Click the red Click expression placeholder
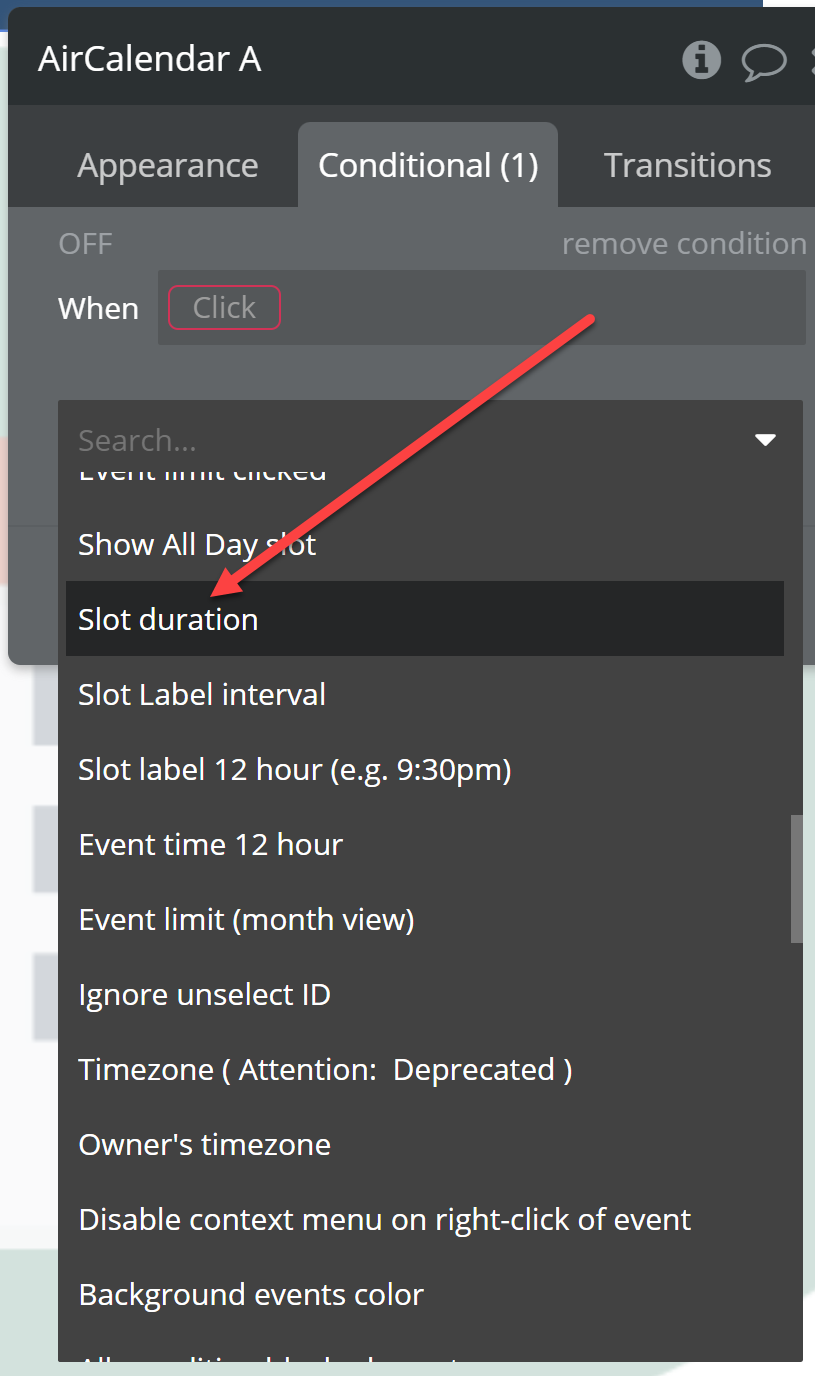This screenshot has width=815, height=1376. pos(224,308)
